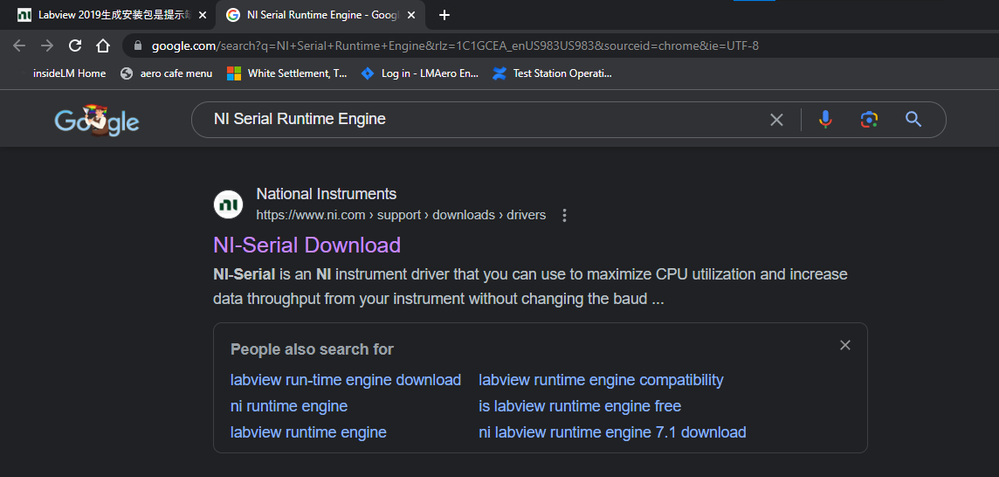Go back to the previous page
This screenshot has width=999, height=477.
[19, 46]
